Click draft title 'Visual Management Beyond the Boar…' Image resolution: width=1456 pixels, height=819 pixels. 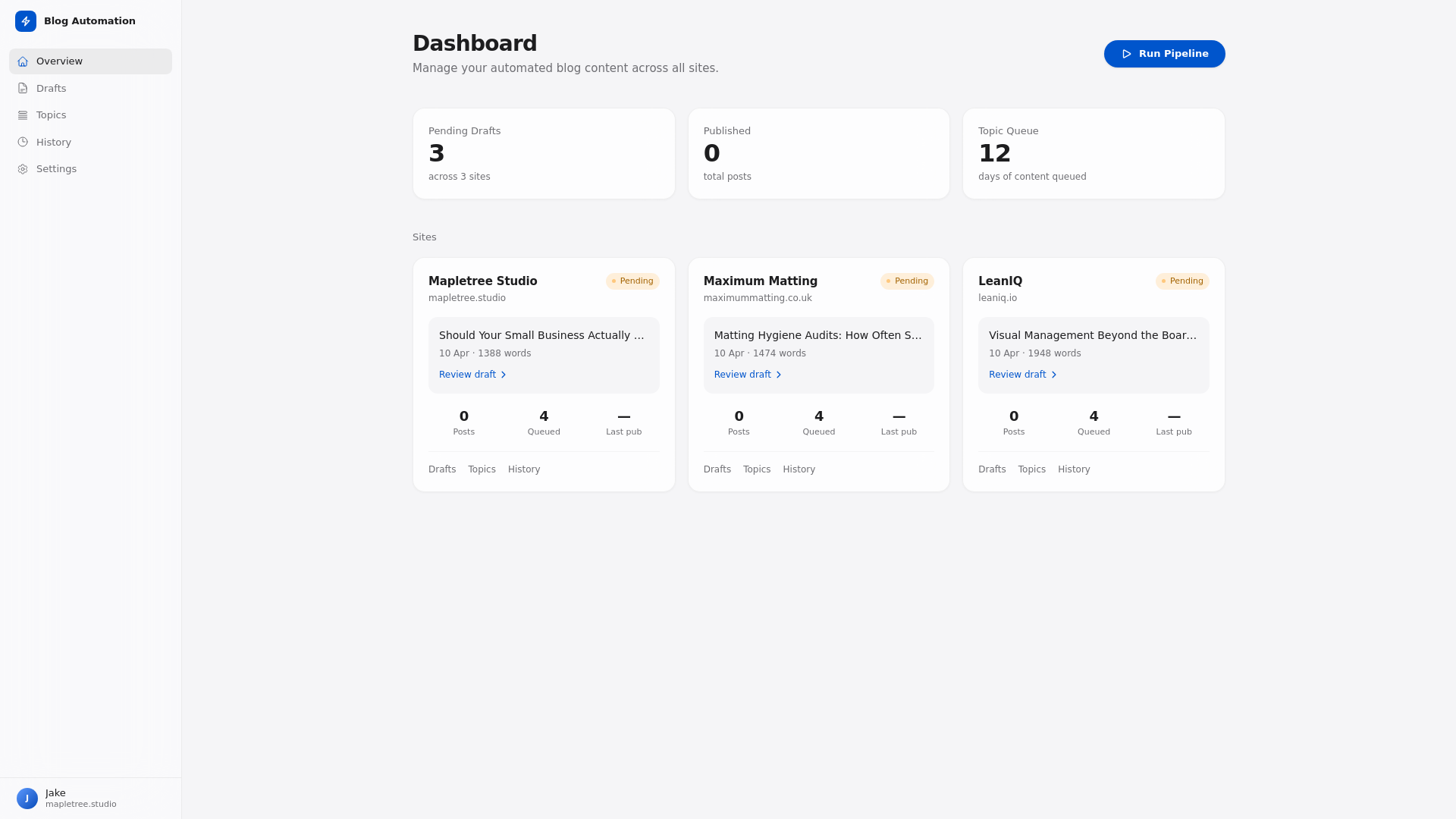(x=1093, y=335)
